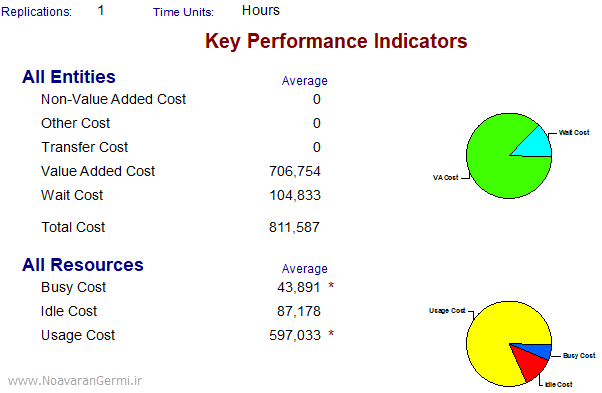The height and width of the screenshot is (393, 602).
Task: Select the value 706,754
Action: 294,171
